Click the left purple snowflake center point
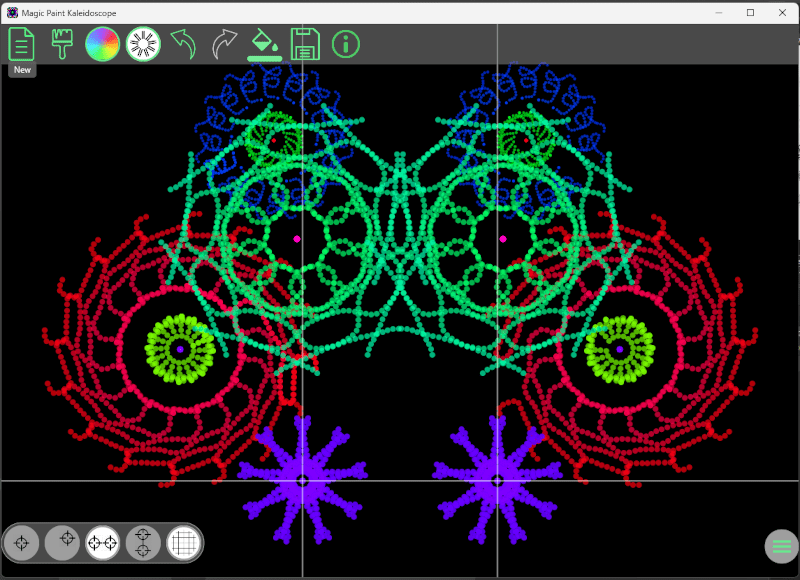 (303, 481)
